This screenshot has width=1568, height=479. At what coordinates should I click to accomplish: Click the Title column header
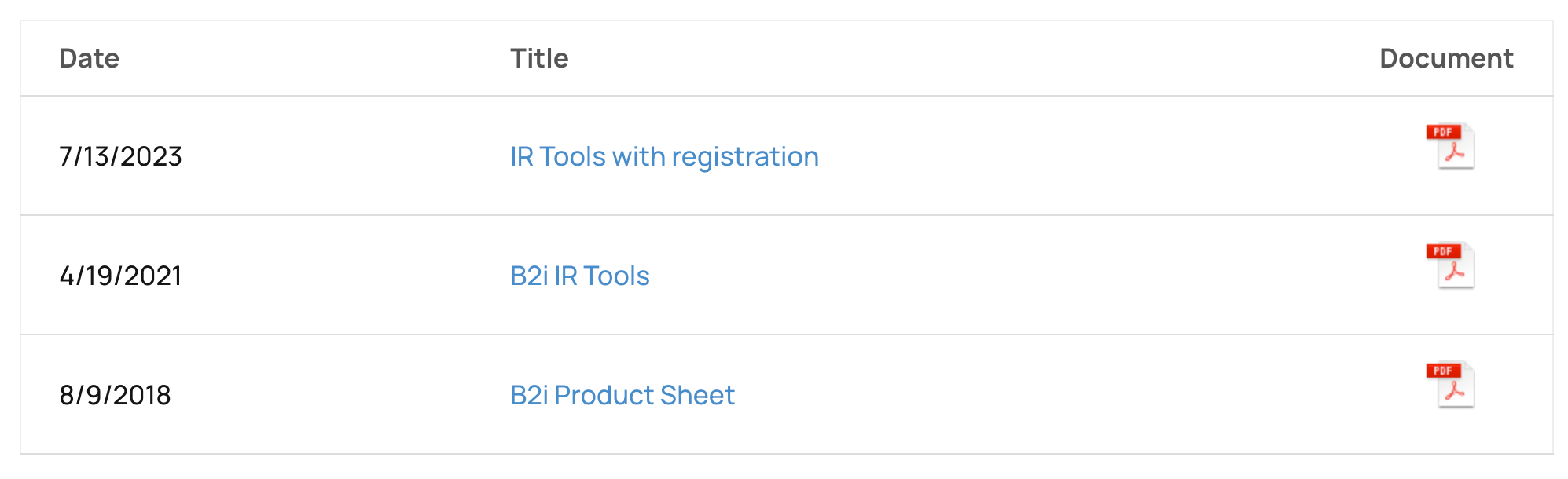point(539,57)
